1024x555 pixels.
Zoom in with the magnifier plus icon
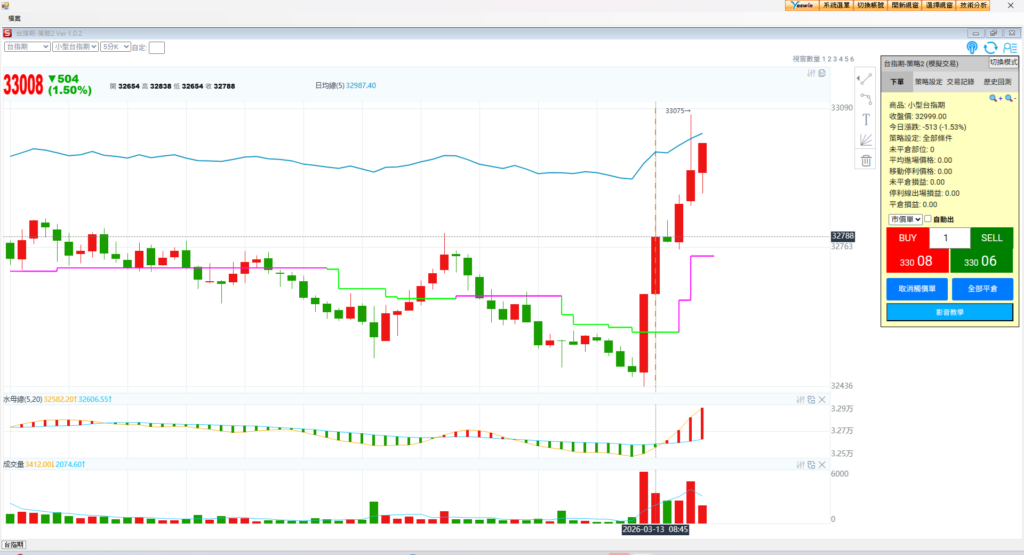[x=994, y=98]
